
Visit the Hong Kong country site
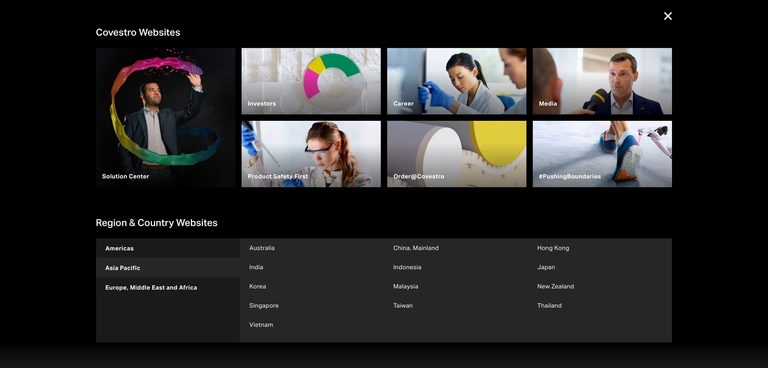click(x=553, y=248)
